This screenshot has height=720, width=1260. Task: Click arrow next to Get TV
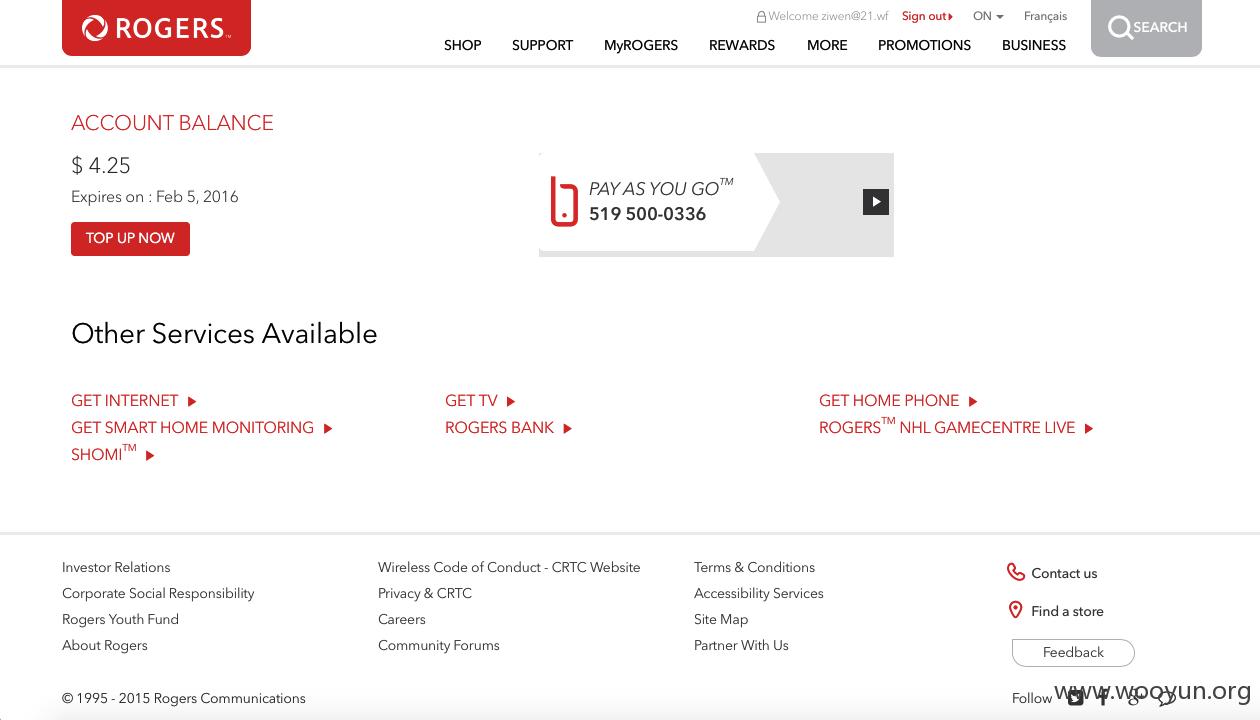(511, 402)
